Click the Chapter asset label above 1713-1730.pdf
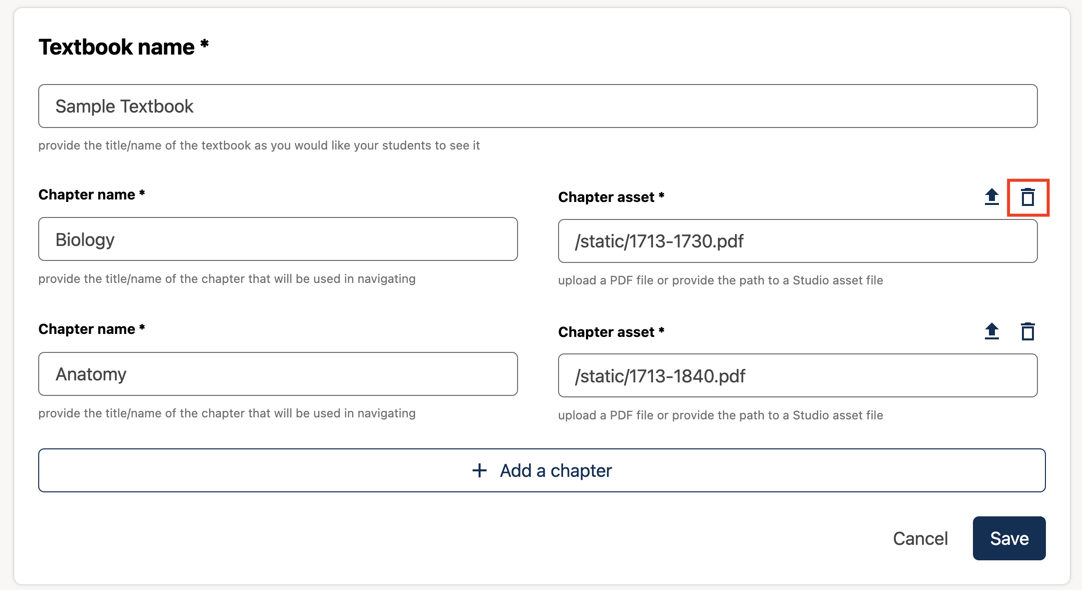Image resolution: width=1082 pixels, height=590 pixels. tap(611, 198)
